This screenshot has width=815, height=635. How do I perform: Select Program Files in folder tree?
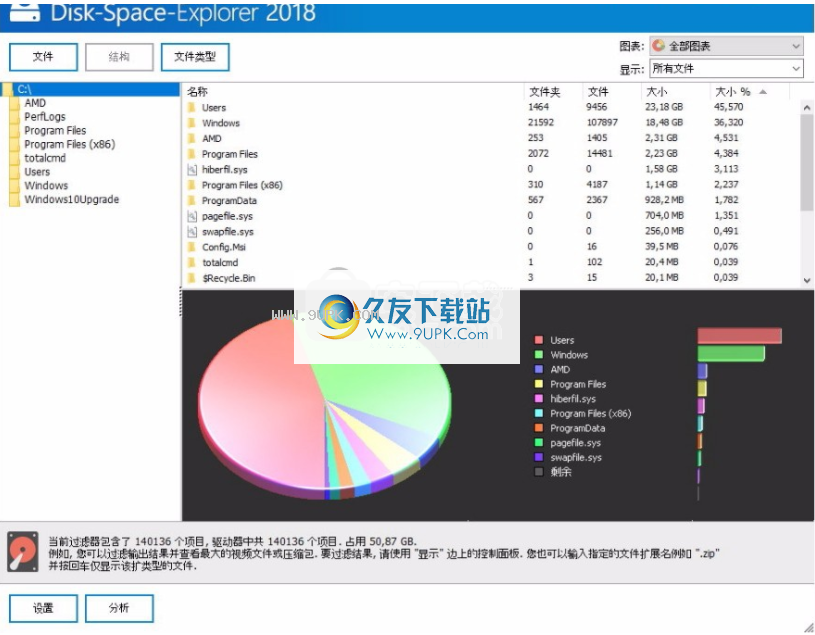tap(55, 130)
